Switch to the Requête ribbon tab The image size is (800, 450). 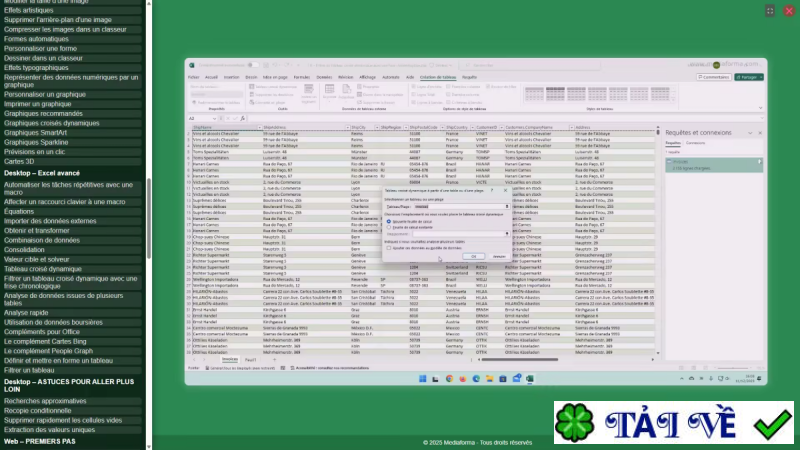point(469,77)
